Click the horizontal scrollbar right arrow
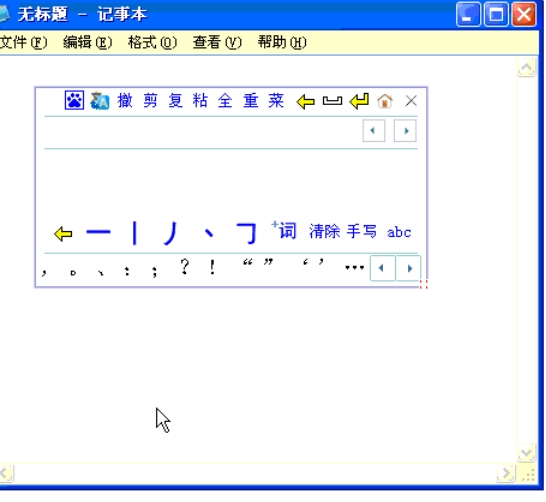Screen dimensions: 546x502 tap(506, 473)
